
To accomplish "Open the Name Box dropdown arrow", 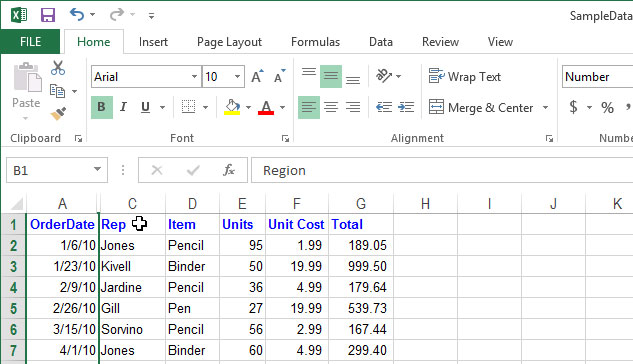I will click(97, 169).
